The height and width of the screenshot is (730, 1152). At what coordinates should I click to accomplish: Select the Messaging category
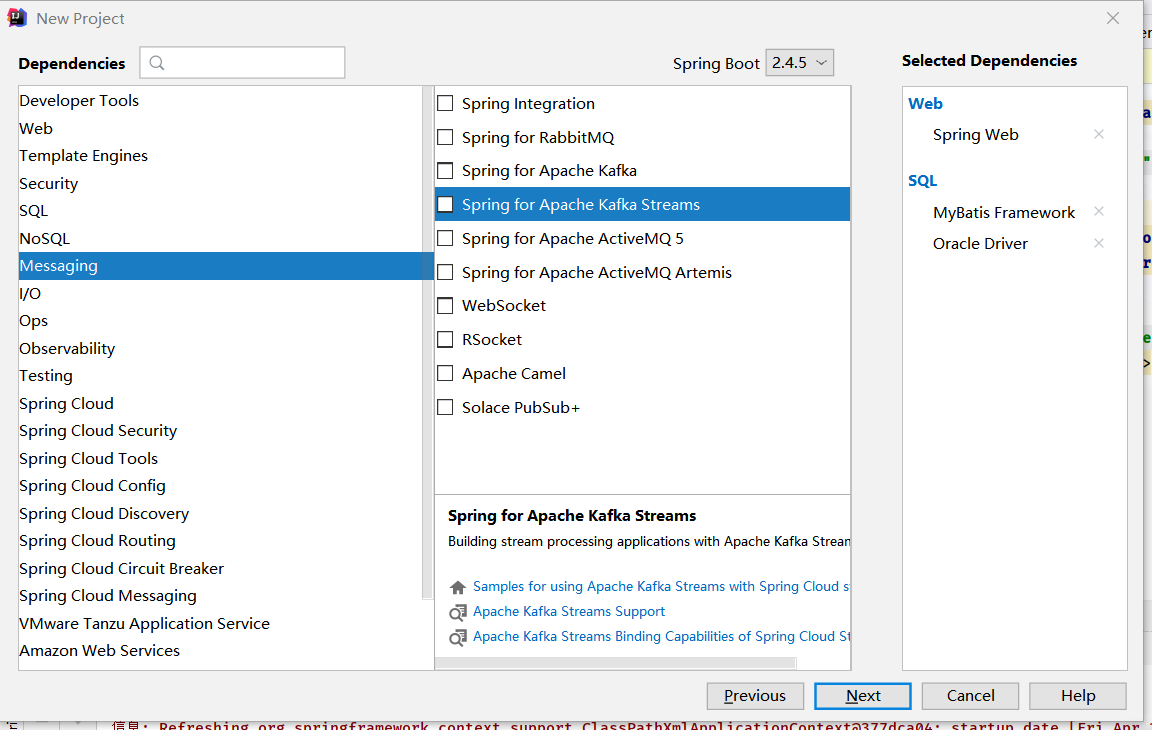[220, 266]
